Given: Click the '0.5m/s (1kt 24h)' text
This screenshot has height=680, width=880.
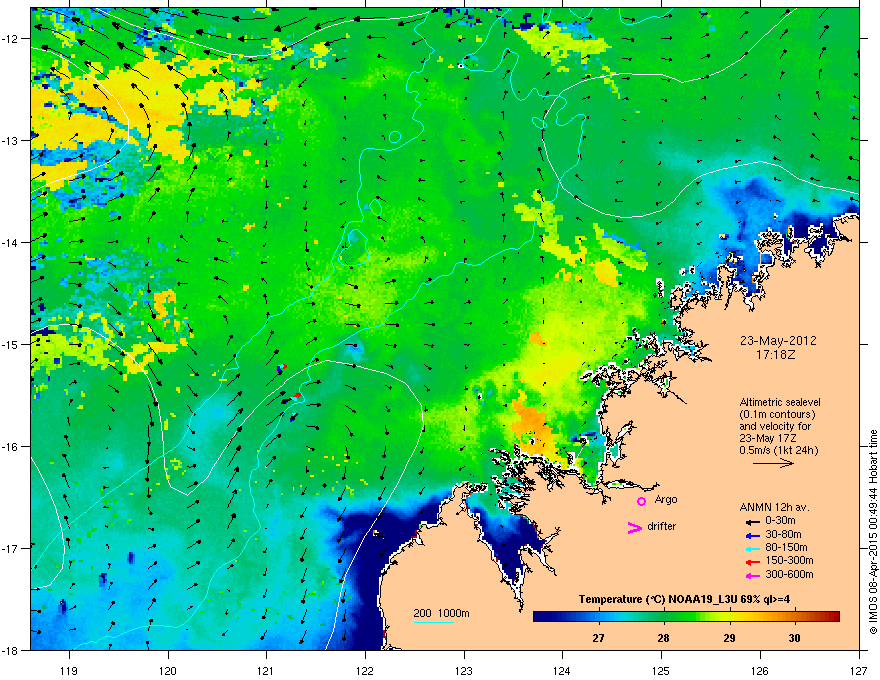Looking at the screenshot, I should click(778, 450).
